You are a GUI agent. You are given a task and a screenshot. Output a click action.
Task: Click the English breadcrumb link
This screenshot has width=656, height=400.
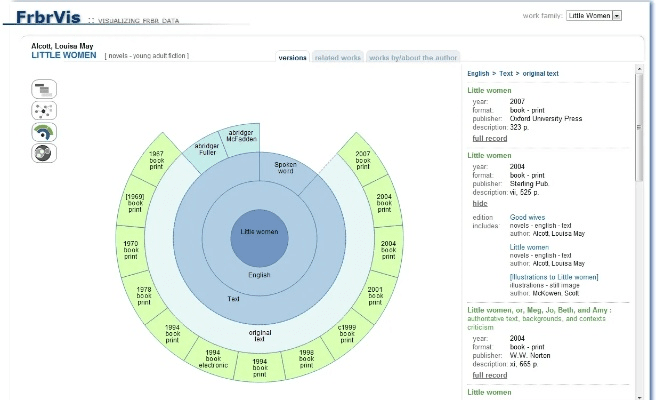pyautogui.click(x=478, y=74)
